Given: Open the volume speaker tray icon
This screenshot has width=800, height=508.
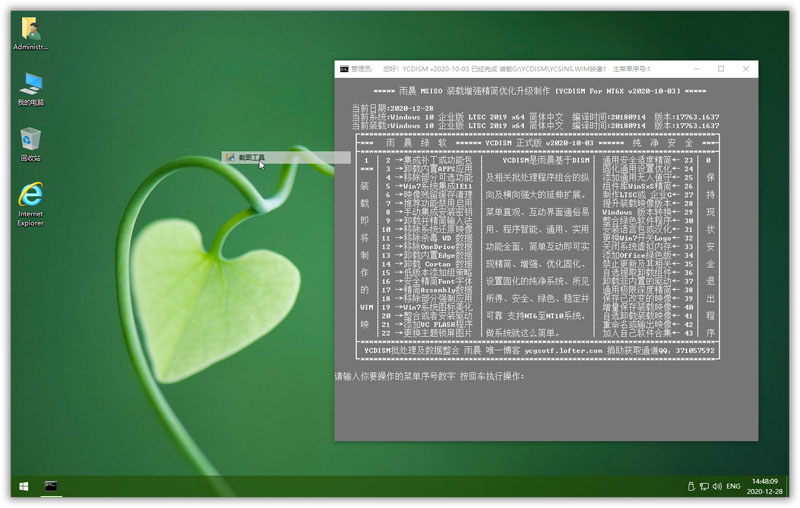Looking at the screenshot, I should click(x=717, y=487).
